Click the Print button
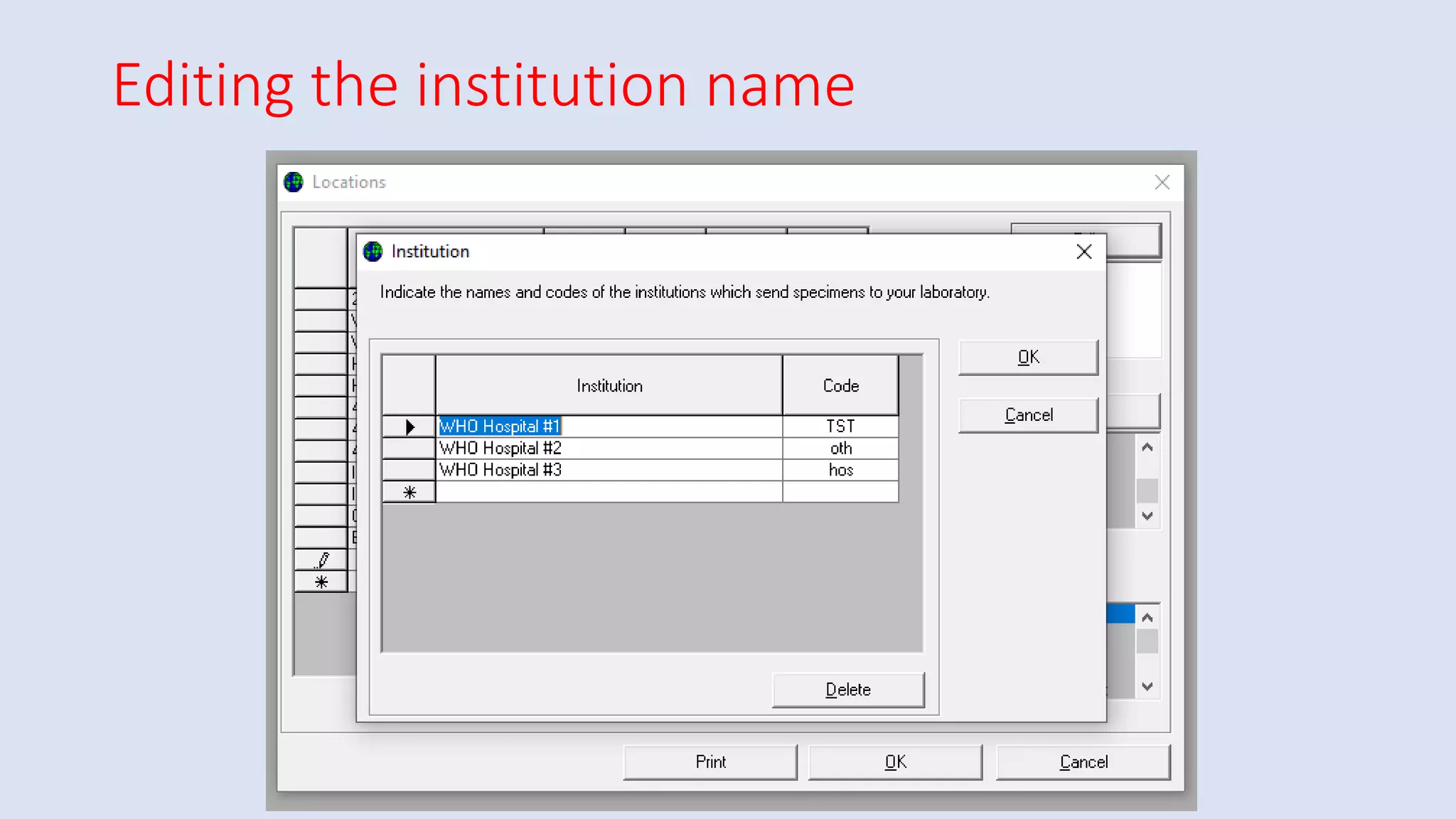This screenshot has height=819, width=1456. [710, 762]
